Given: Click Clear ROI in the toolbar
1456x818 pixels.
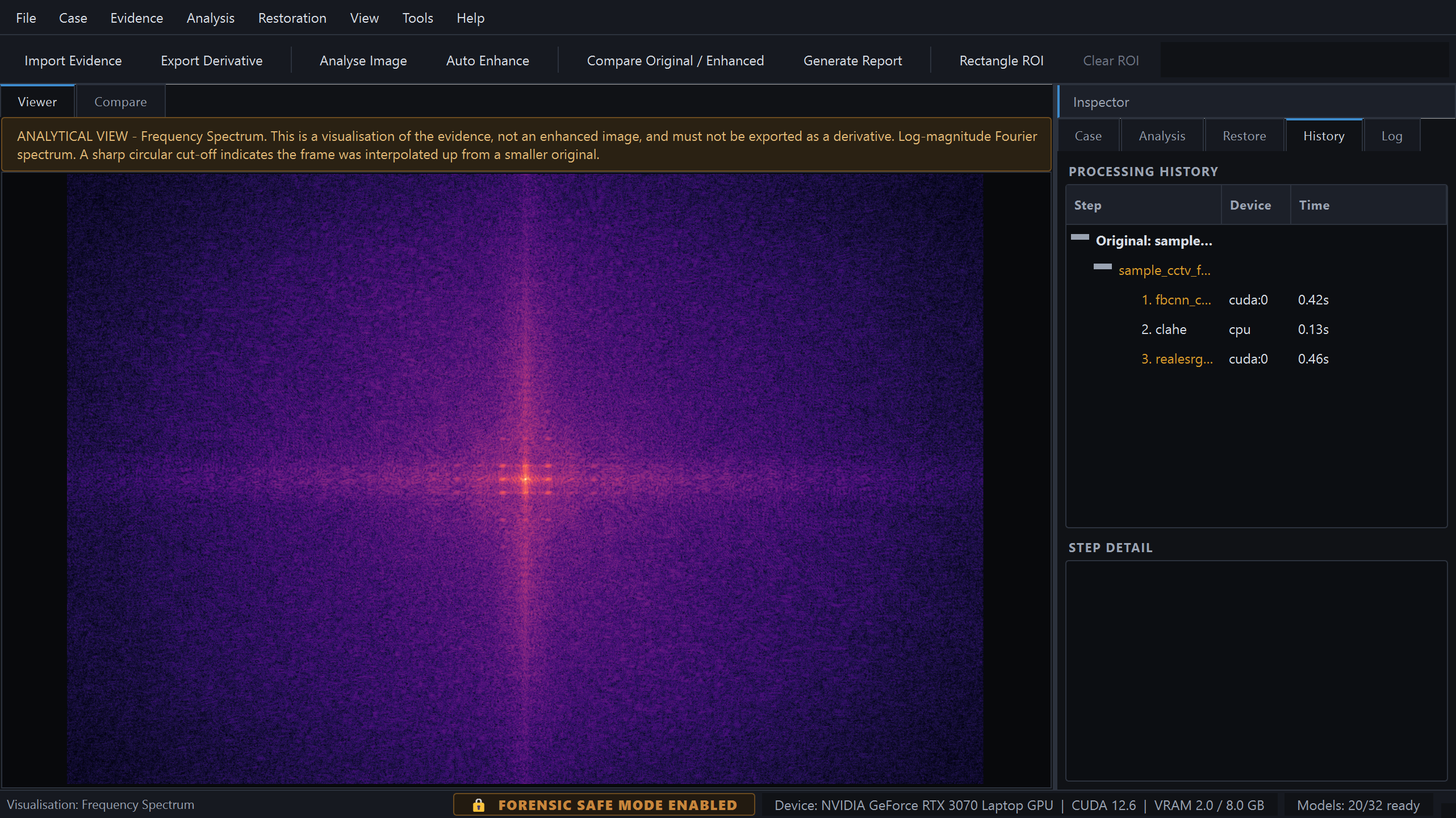Looking at the screenshot, I should point(1110,60).
